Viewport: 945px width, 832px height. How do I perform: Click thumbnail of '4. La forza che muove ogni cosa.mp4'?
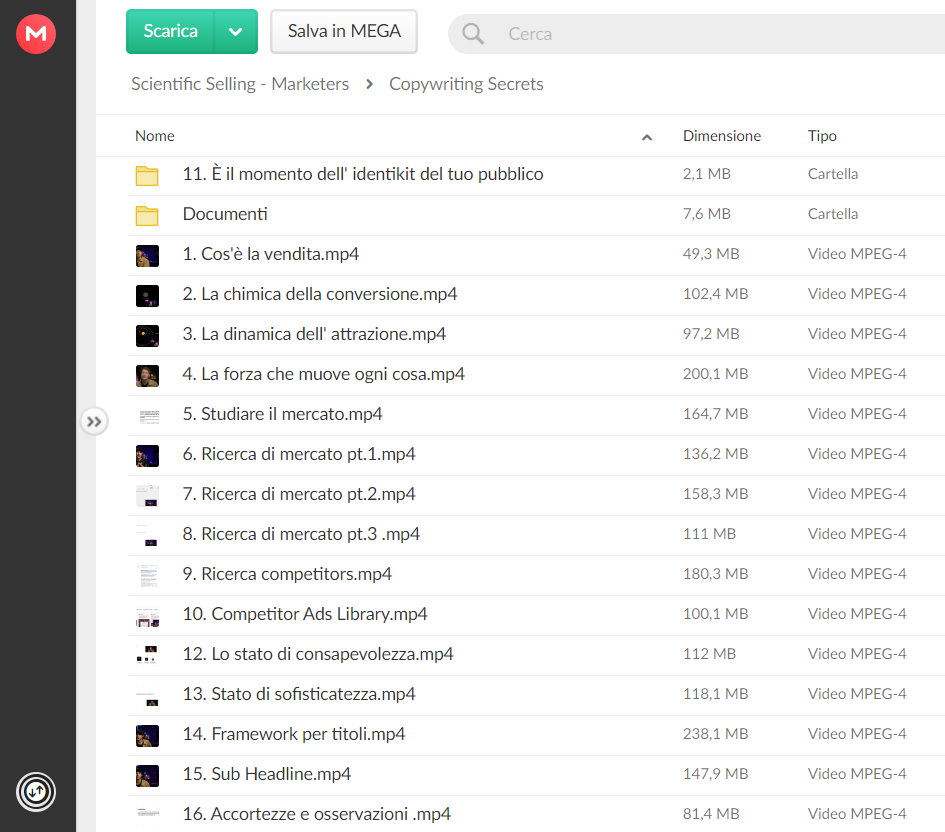(x=147, y=375)
